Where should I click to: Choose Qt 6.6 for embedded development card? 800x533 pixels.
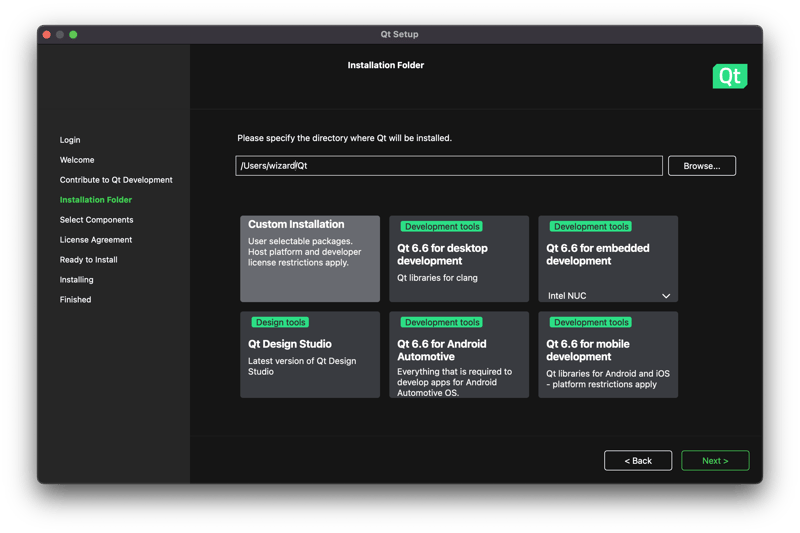(x=608, y=259)
